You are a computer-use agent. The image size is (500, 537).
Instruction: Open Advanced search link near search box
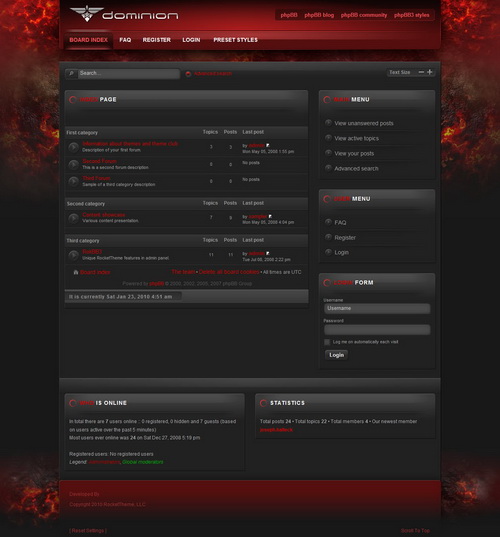pyautogui.click(x=213, y=74)
